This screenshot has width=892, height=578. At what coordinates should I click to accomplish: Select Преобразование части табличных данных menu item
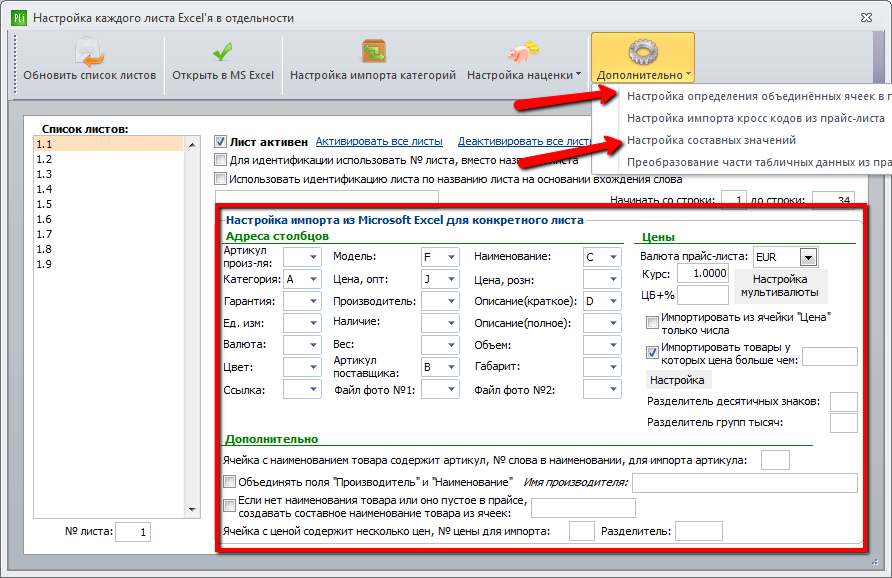coord(742,162)
